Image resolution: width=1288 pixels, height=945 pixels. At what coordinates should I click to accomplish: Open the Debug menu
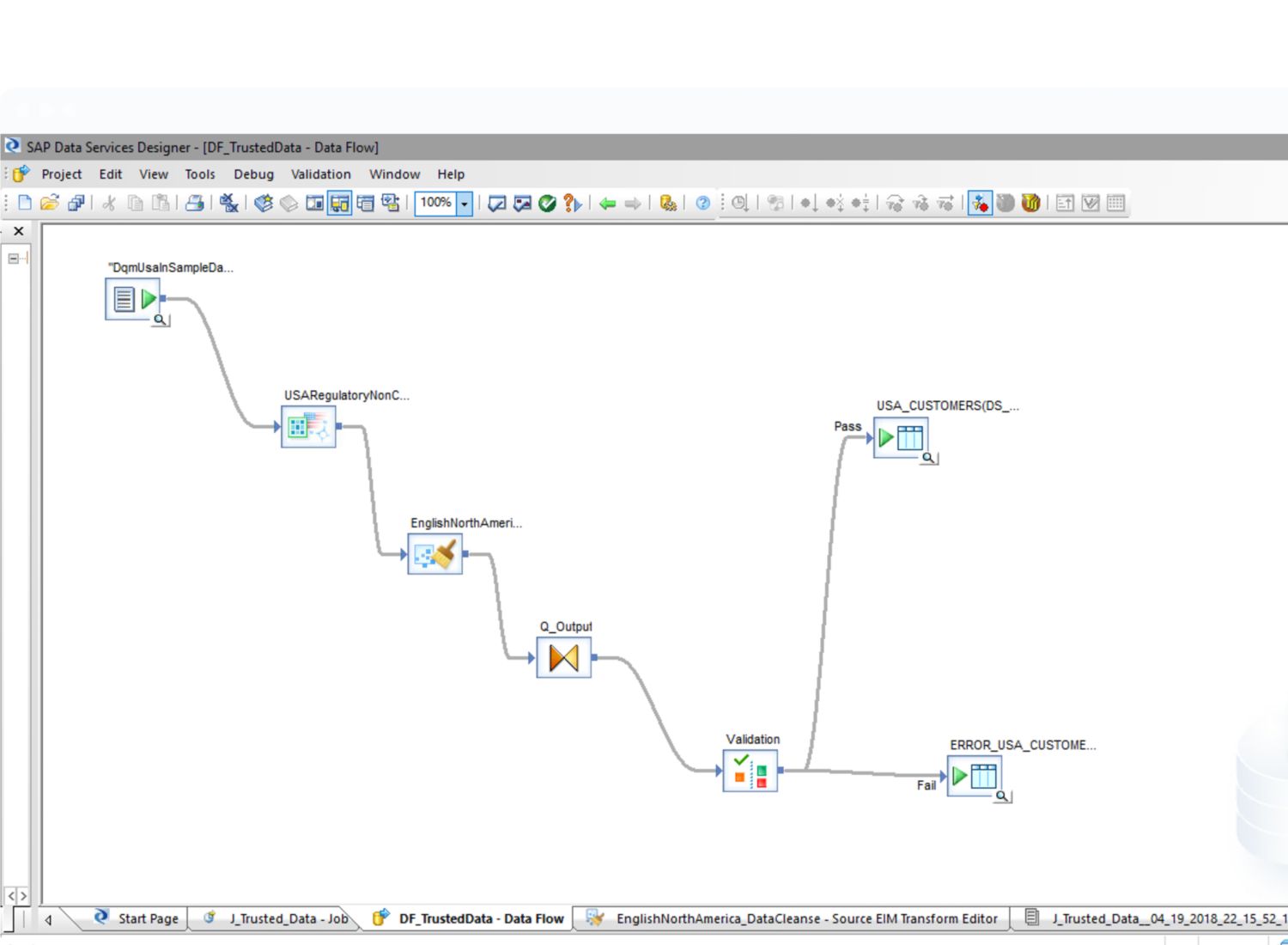[253, 174]
